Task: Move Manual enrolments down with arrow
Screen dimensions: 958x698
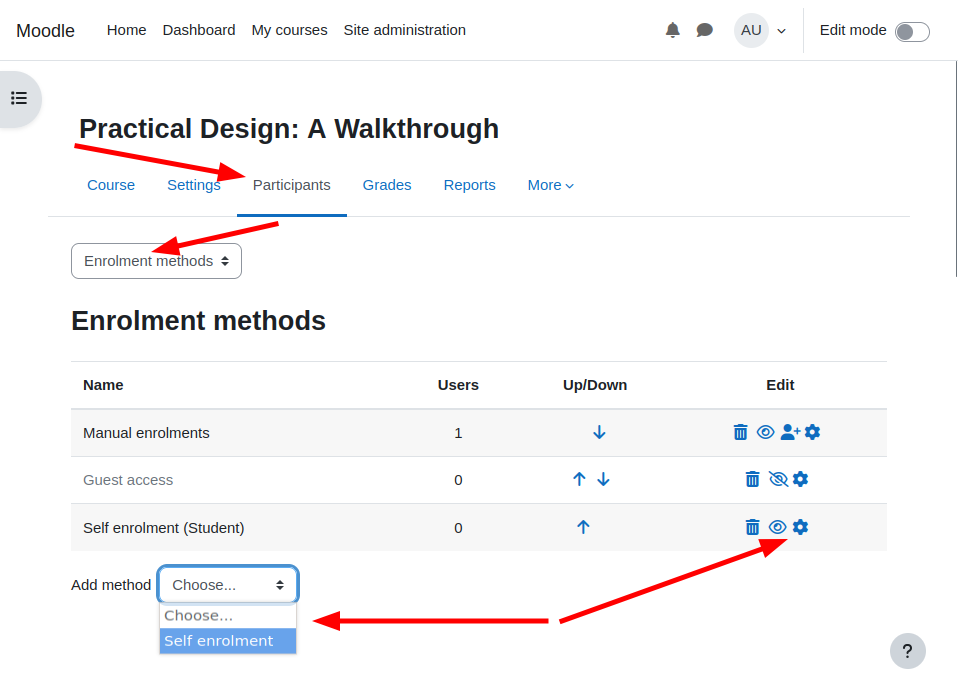Action: pos(599,433)
